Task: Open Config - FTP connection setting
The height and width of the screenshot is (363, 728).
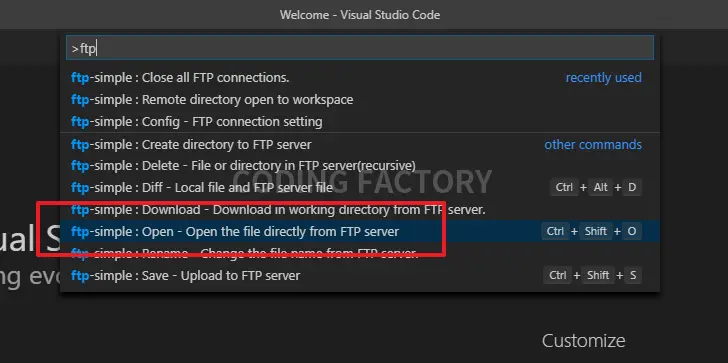Action: [x=360, y=122]
